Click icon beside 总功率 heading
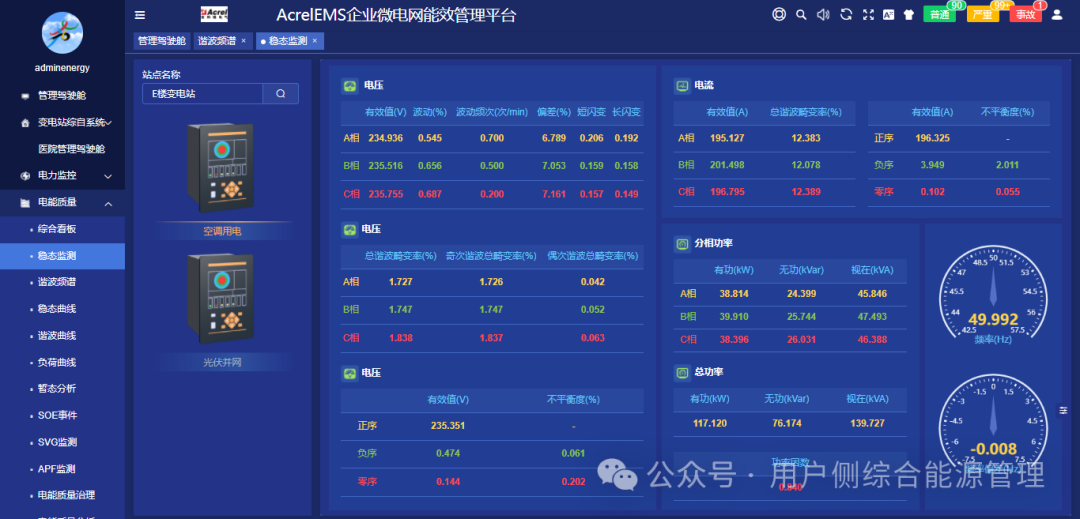This screenshot has height=519, width=1080. (x=682, y=372)
